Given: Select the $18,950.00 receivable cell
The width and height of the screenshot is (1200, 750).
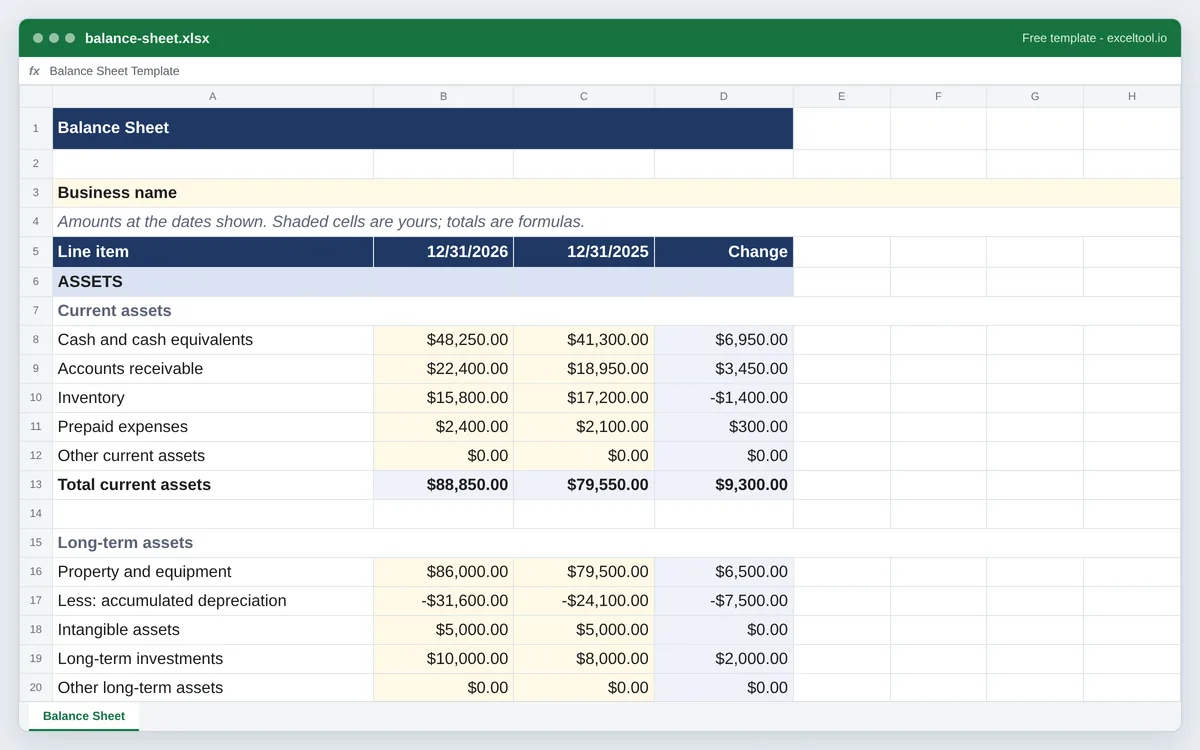Looking at the screenshot, I should (x=584, y=369).
